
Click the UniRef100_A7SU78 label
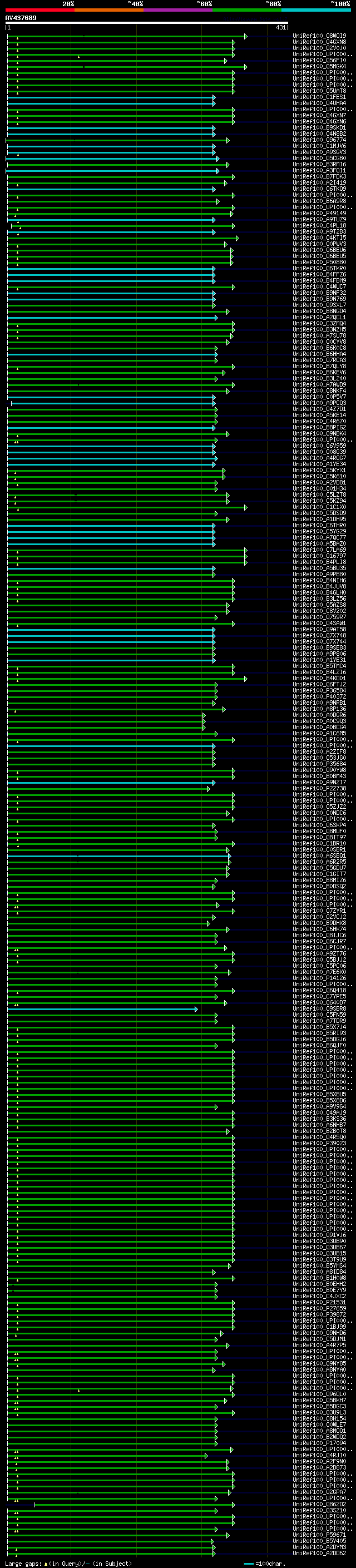319,336
